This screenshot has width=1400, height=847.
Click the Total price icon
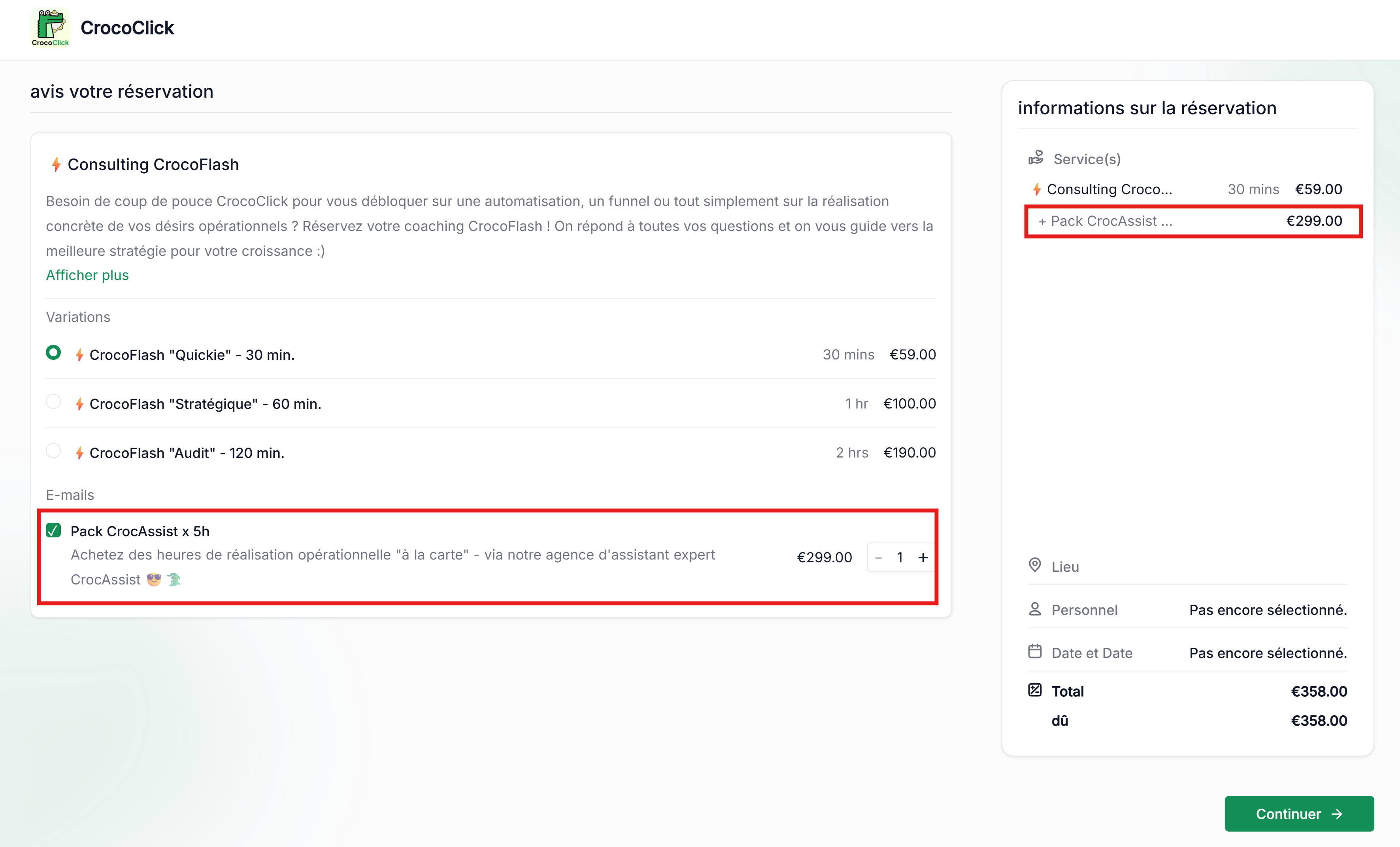tap(1035, 690)
